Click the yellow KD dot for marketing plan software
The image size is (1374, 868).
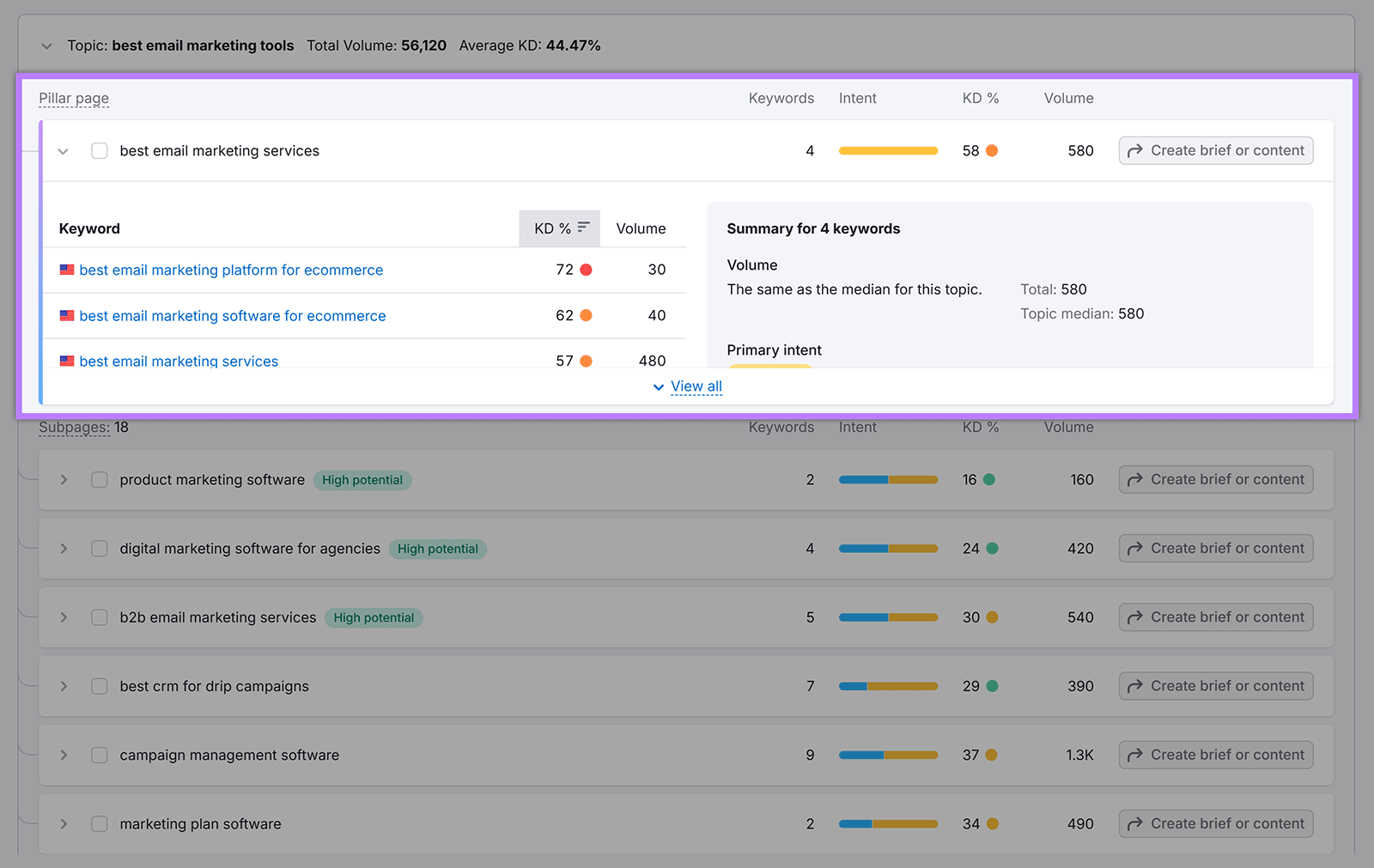(993, 823)
